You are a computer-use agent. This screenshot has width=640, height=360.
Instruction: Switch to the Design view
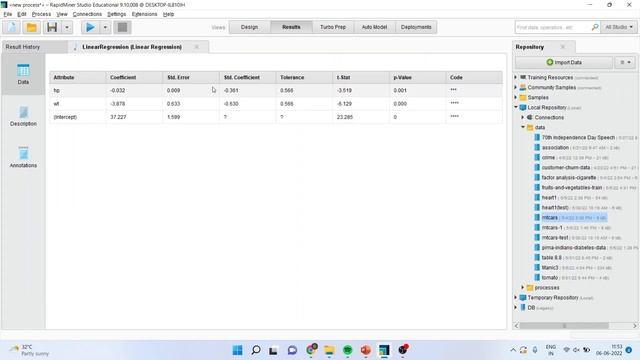[x=249, y=27]
